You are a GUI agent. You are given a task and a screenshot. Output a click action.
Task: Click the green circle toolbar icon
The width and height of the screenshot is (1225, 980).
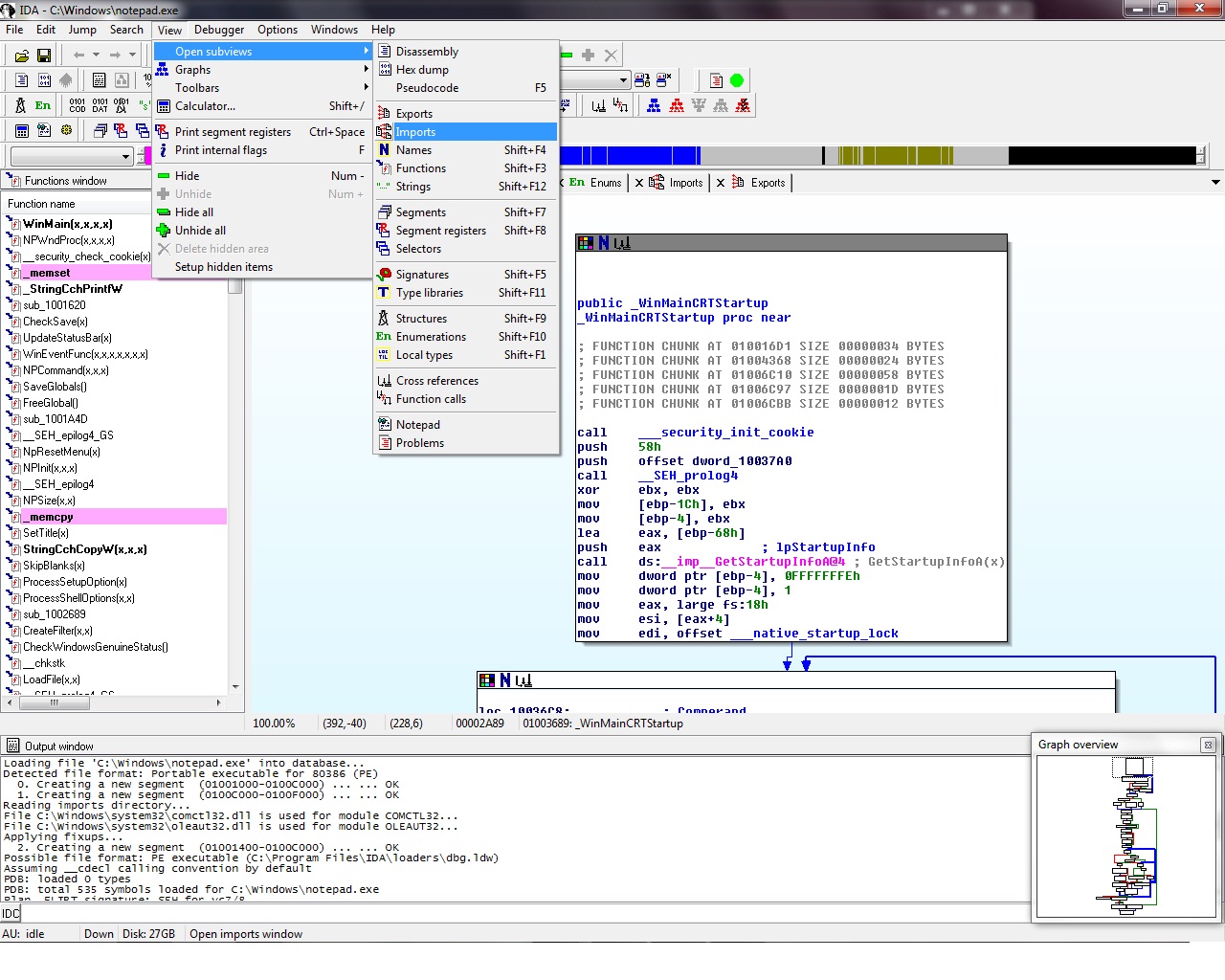[737, 80]
